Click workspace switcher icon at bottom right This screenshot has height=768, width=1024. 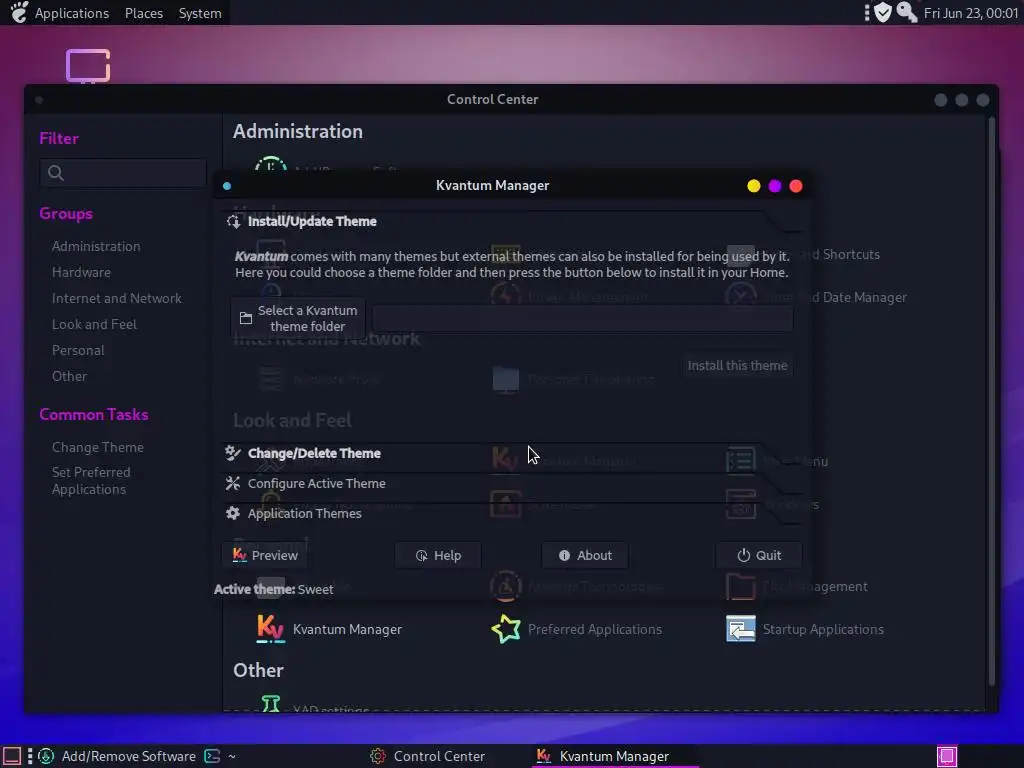[x=947, y=756]
